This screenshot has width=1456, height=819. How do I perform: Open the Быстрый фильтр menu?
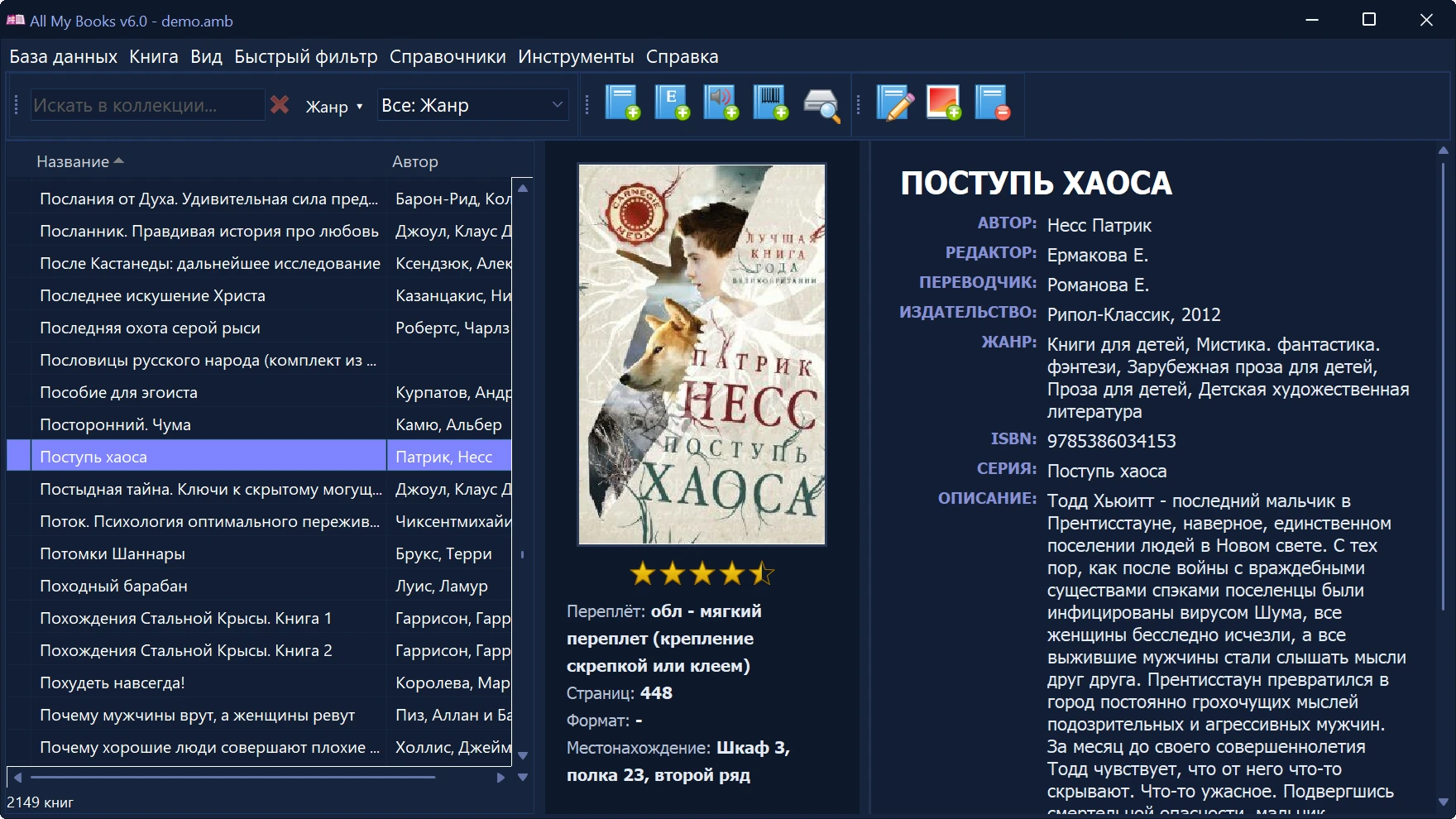pos(306,57)
